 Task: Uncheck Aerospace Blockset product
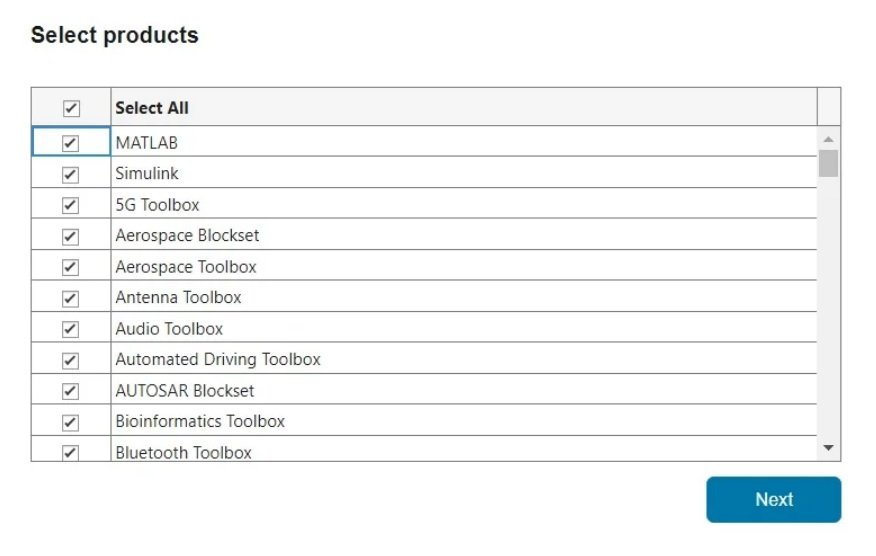70,236
